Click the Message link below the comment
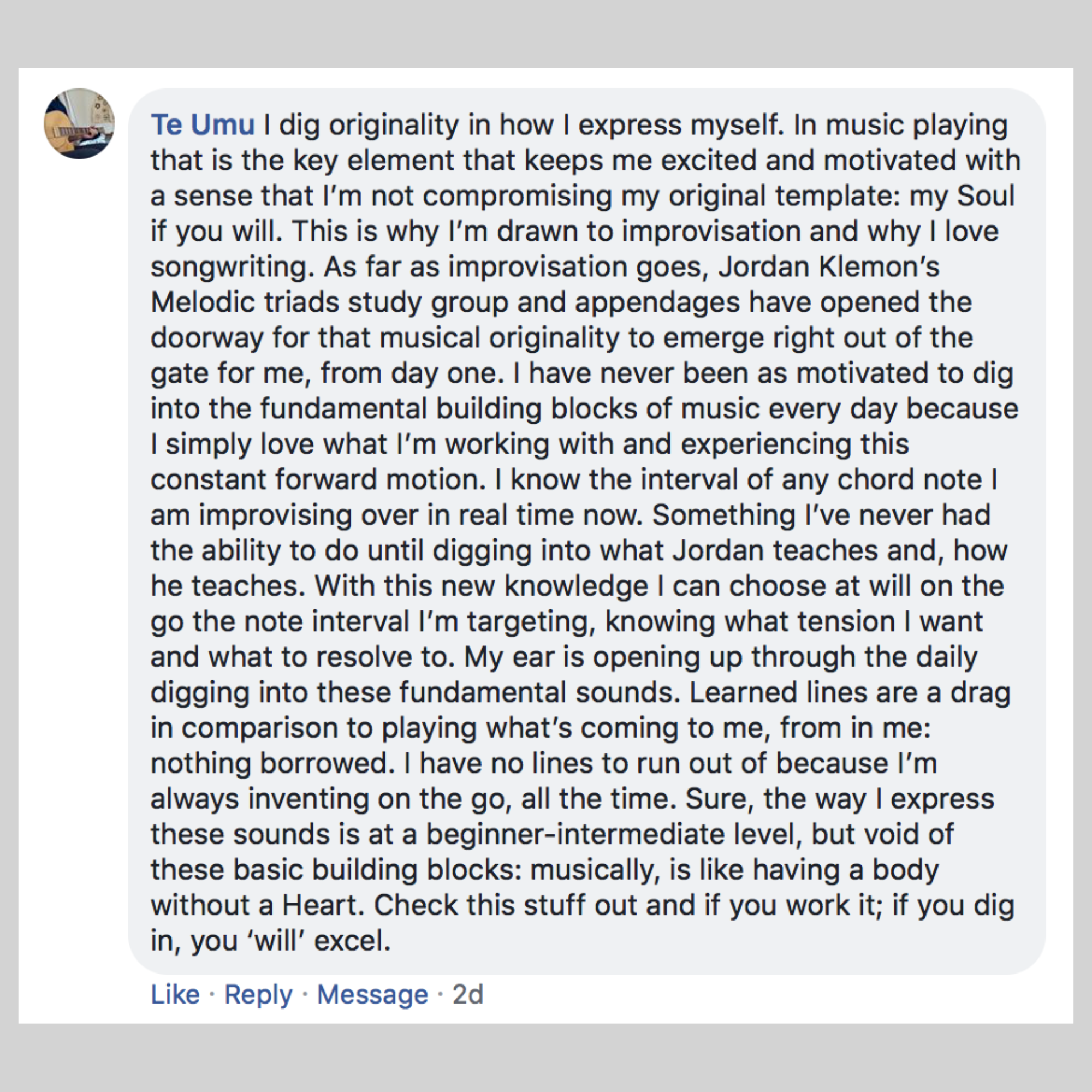This screenshot has width=1092, height=1092. (372, 994)
